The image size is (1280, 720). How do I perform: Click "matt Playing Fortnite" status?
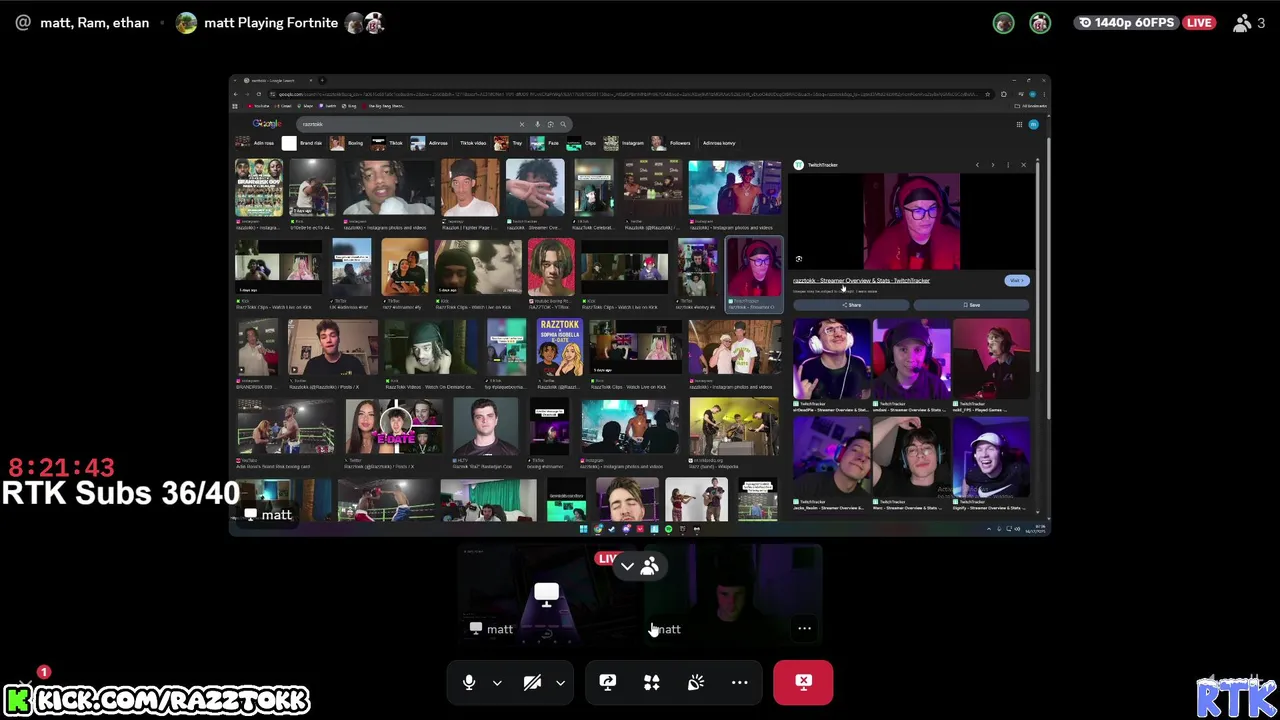click(x=271, y=22)
